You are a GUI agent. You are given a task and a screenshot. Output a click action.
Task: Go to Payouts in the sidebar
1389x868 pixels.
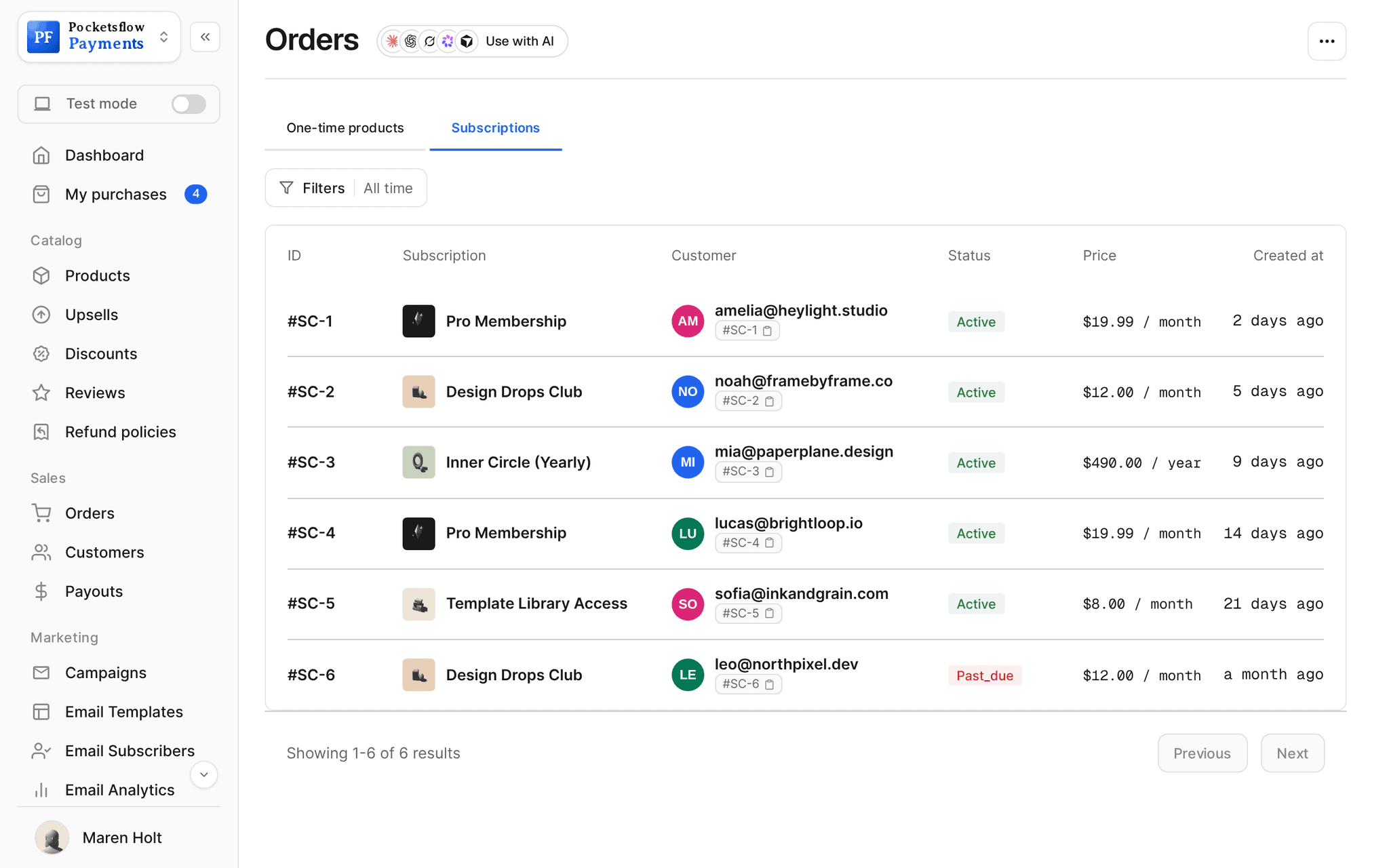point(94,591)
